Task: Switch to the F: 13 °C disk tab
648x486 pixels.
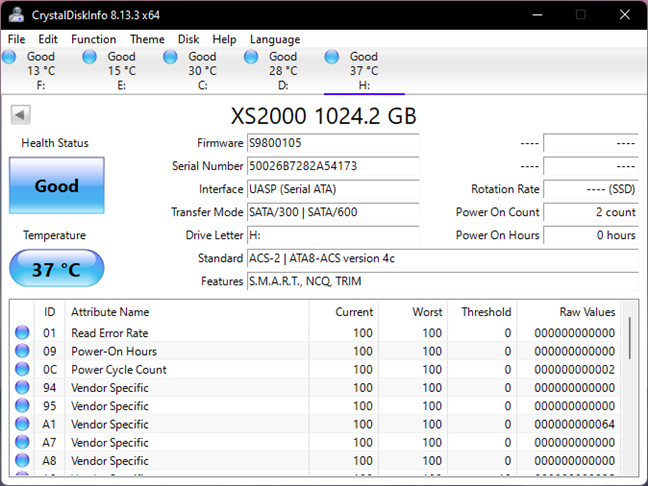Action: pos(41,71)
